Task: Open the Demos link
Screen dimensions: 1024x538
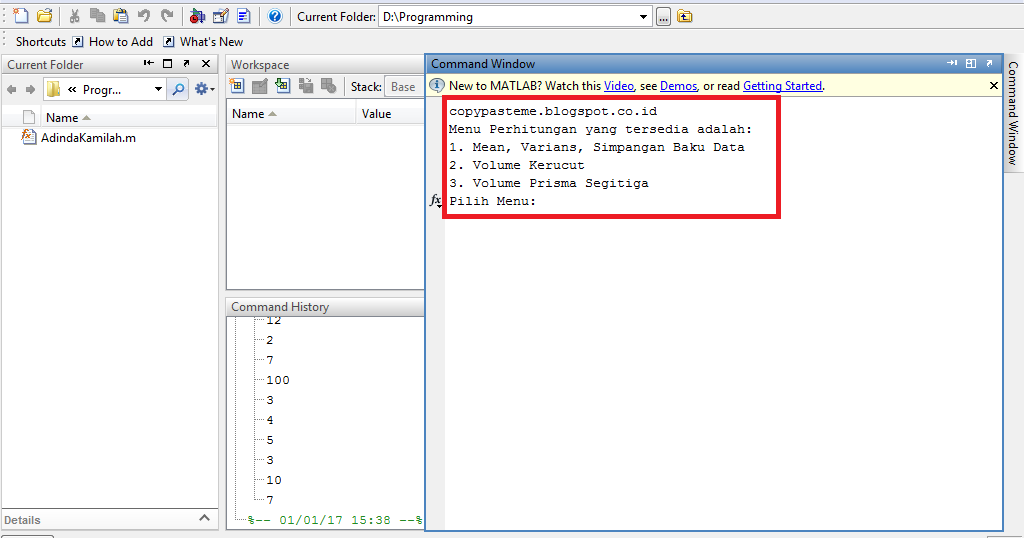Action: coord(679,86)
